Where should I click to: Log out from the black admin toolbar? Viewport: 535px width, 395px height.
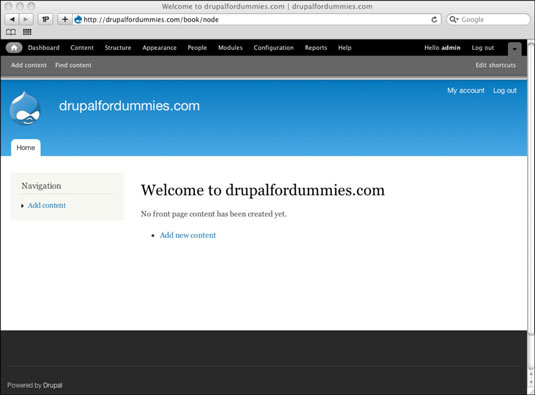(483, 48)
